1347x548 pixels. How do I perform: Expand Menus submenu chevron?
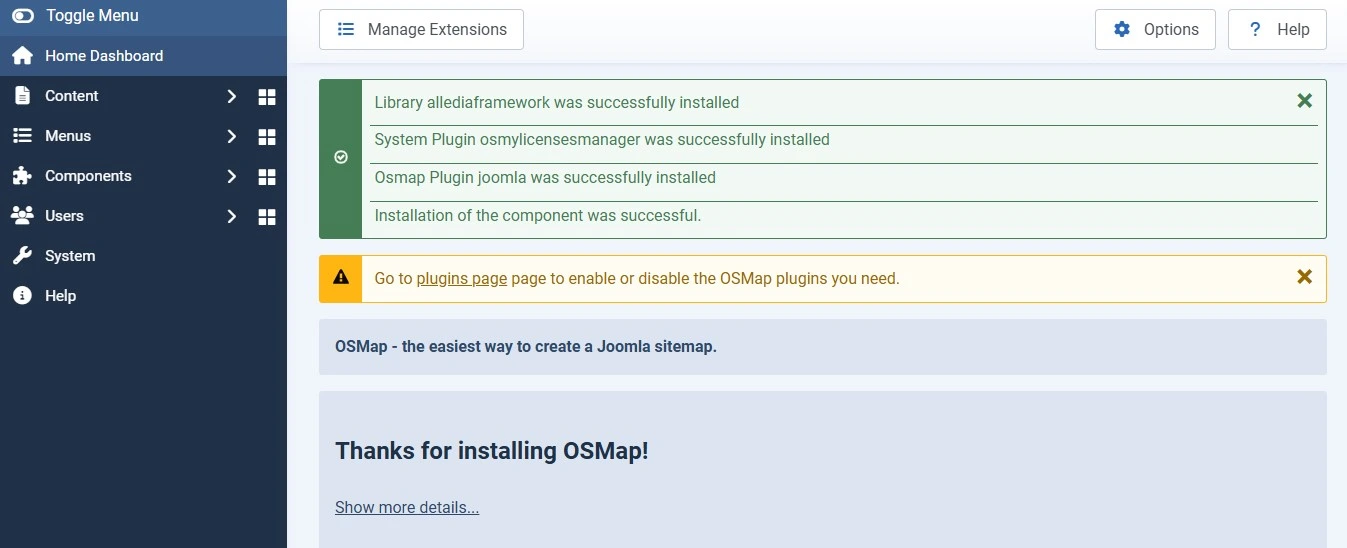tap(231, 136)
